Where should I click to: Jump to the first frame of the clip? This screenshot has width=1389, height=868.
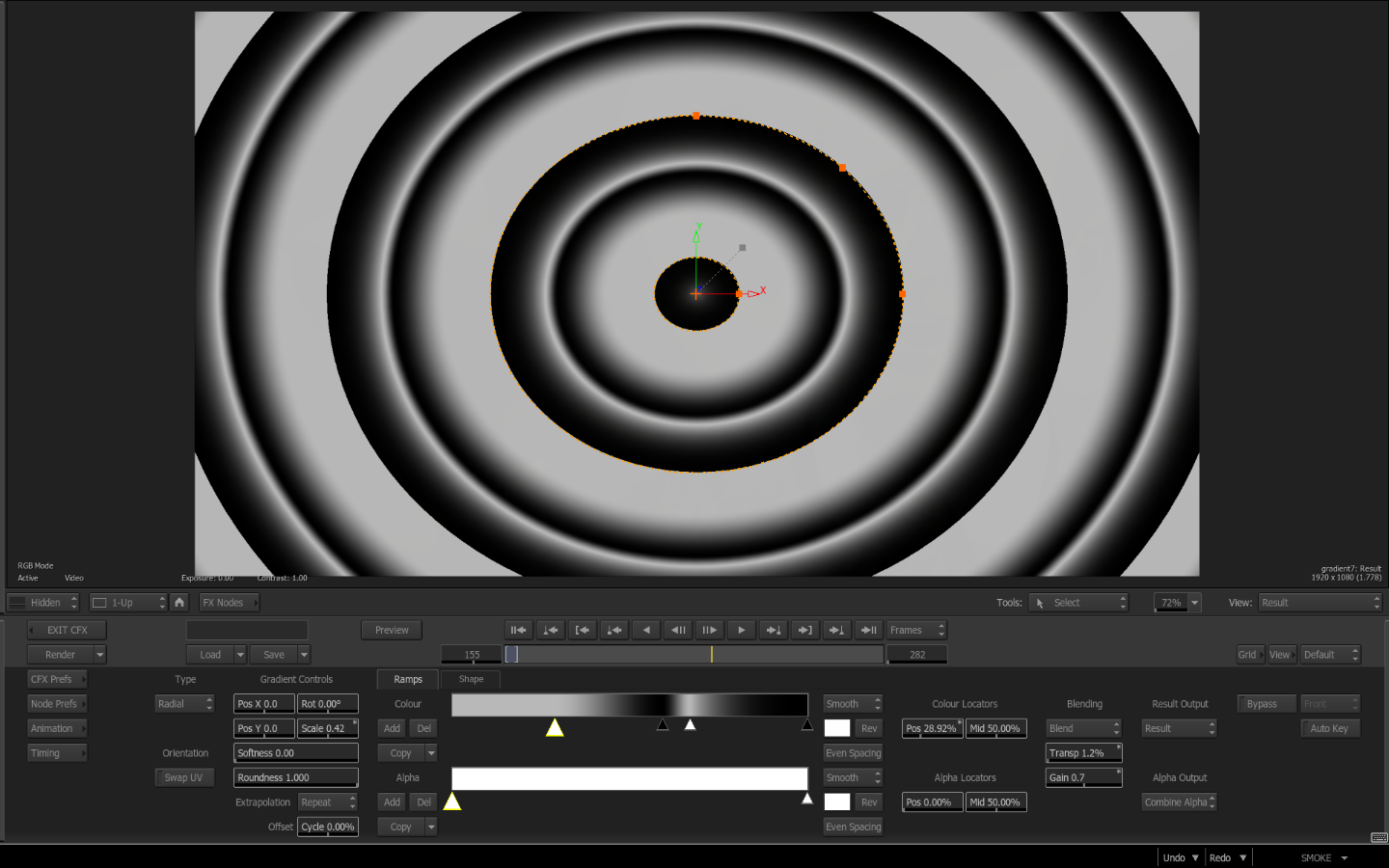point(519,631)
